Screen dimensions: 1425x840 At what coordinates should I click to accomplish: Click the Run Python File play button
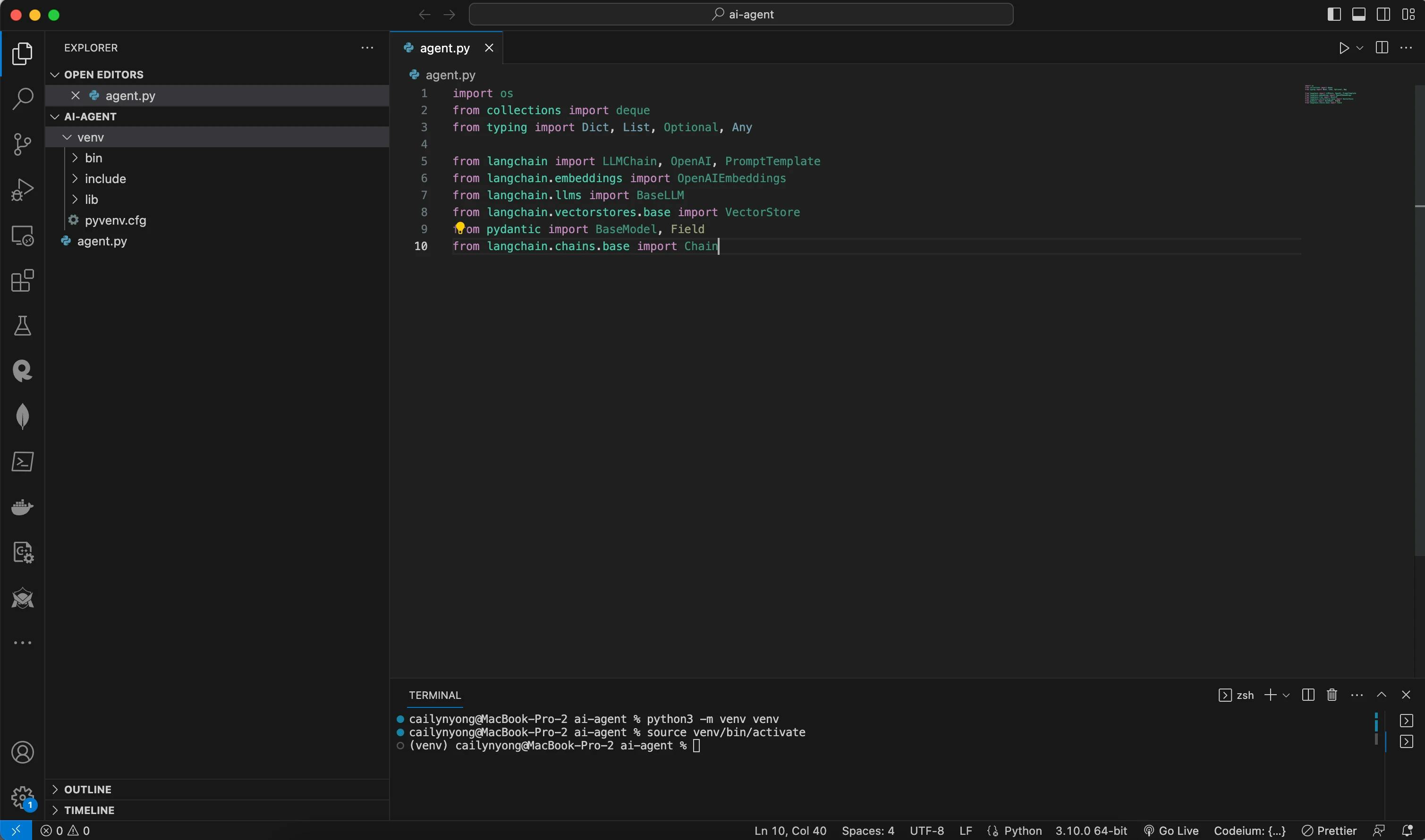[x=1343, y=48]
